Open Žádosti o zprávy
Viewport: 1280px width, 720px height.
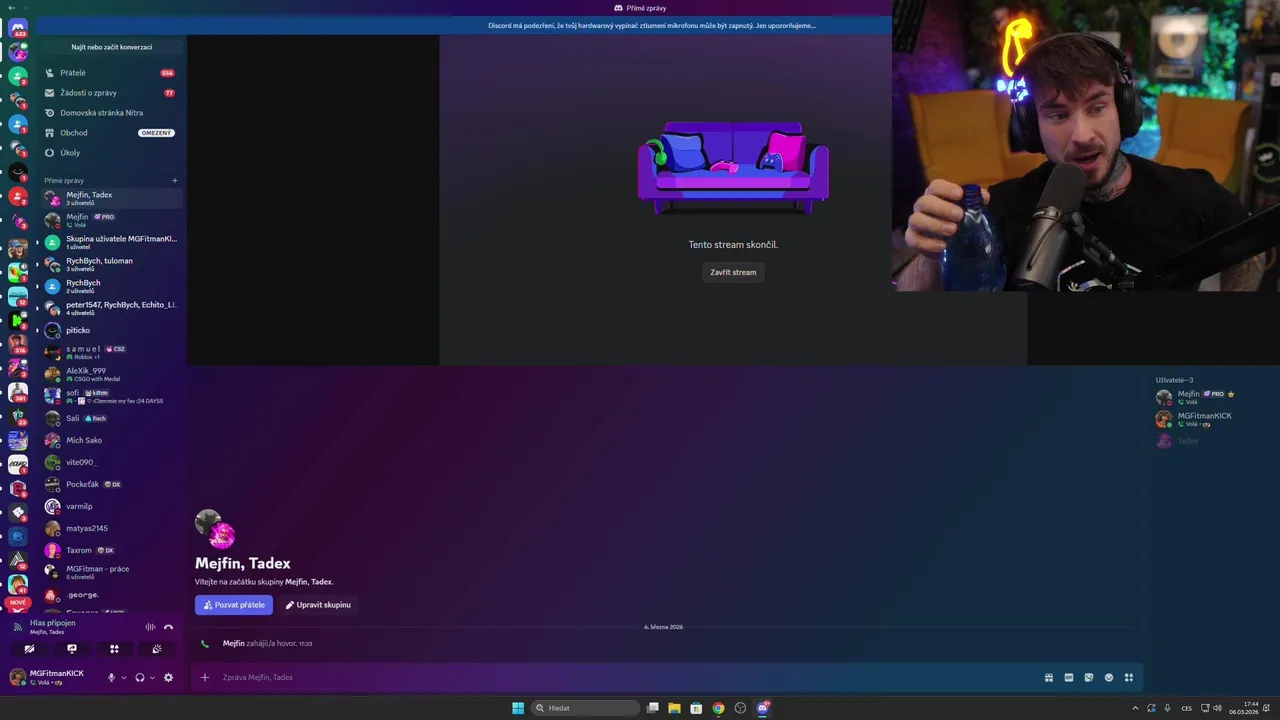(x=111, y=93)
